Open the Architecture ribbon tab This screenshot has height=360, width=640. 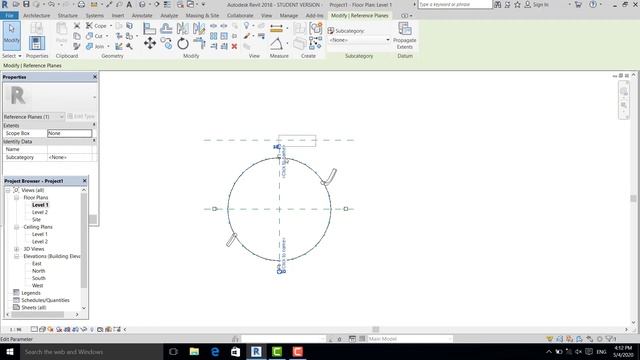[37, 16]
